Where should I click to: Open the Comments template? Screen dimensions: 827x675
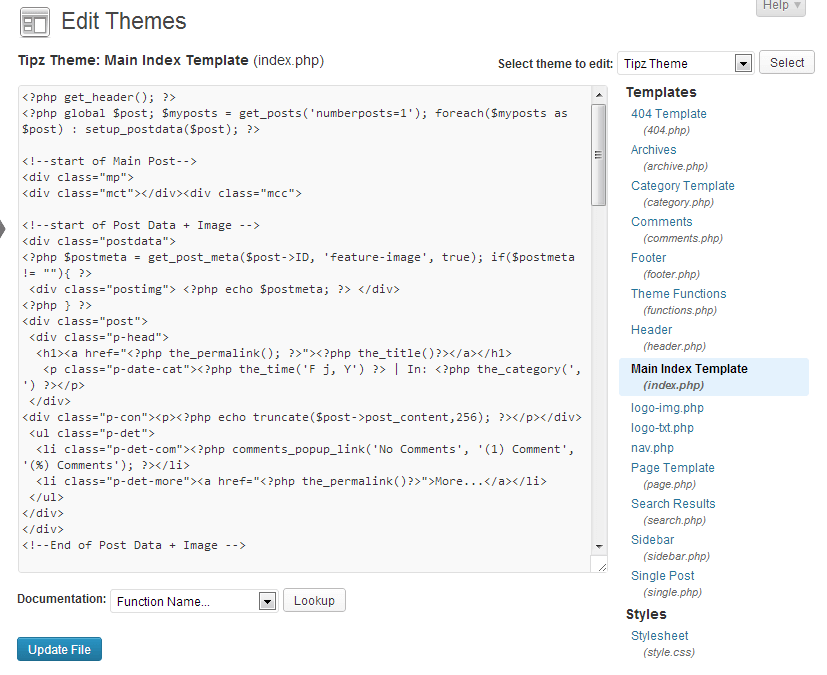(x=661, y=221)
